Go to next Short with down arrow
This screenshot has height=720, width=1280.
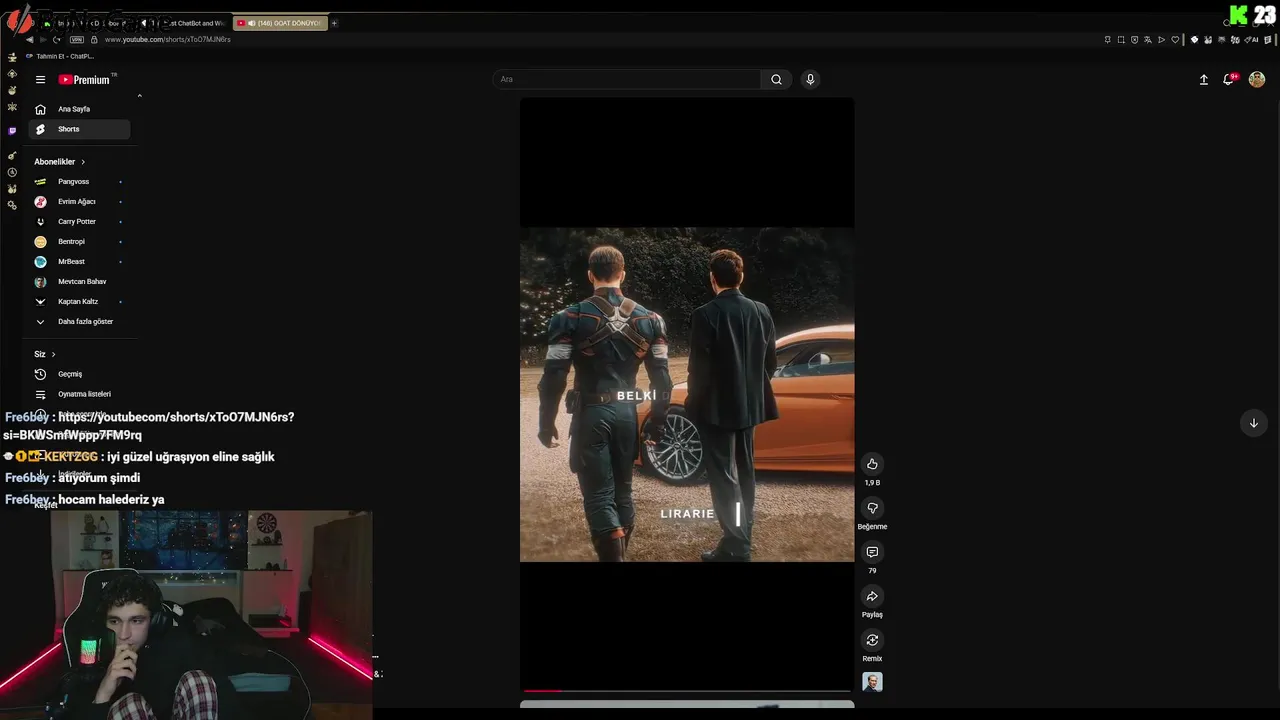(x=1253, y=423)
